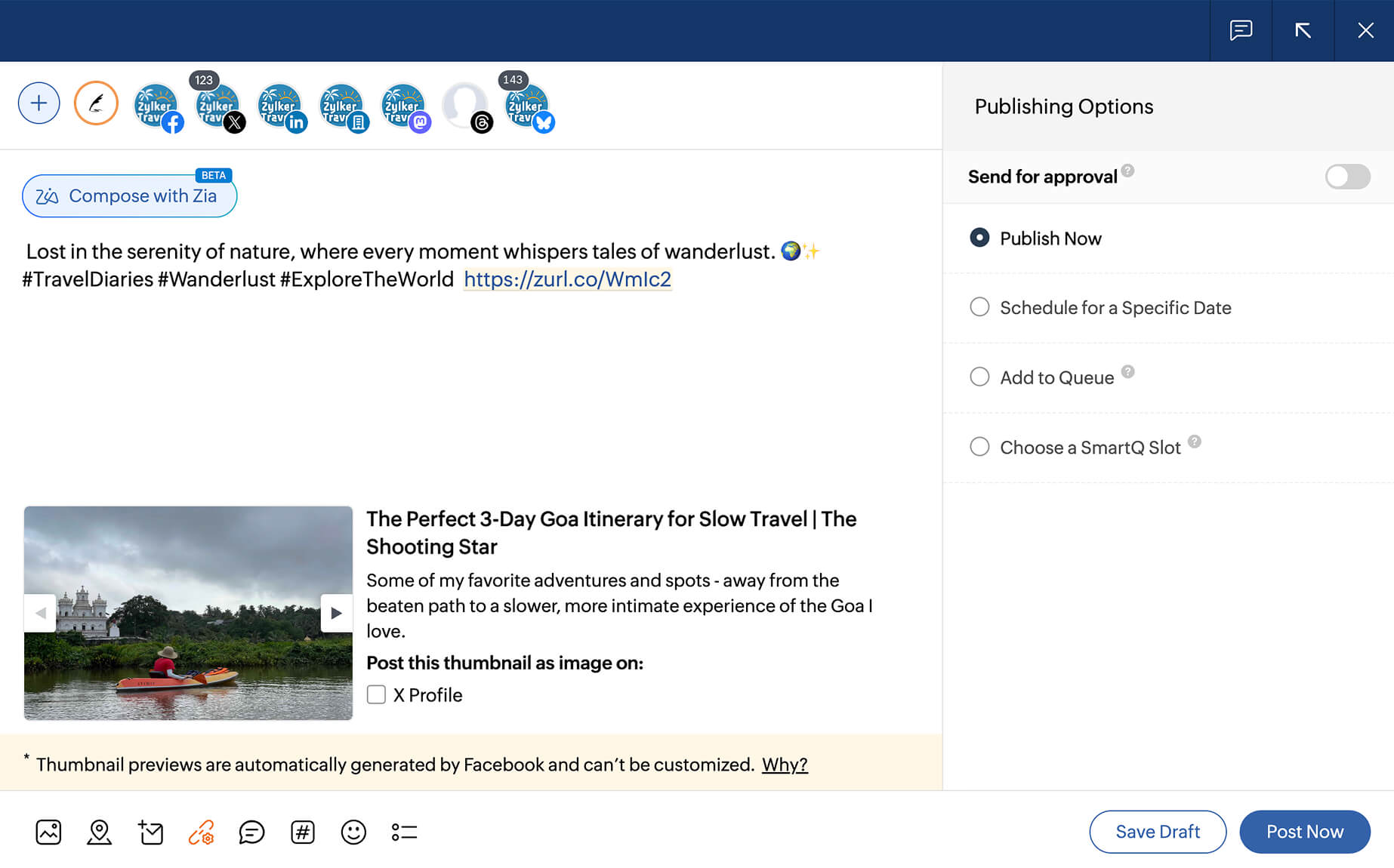The image size is (1394, 868).
Task: Click the Post Now button
Action: click(1305, 832)
